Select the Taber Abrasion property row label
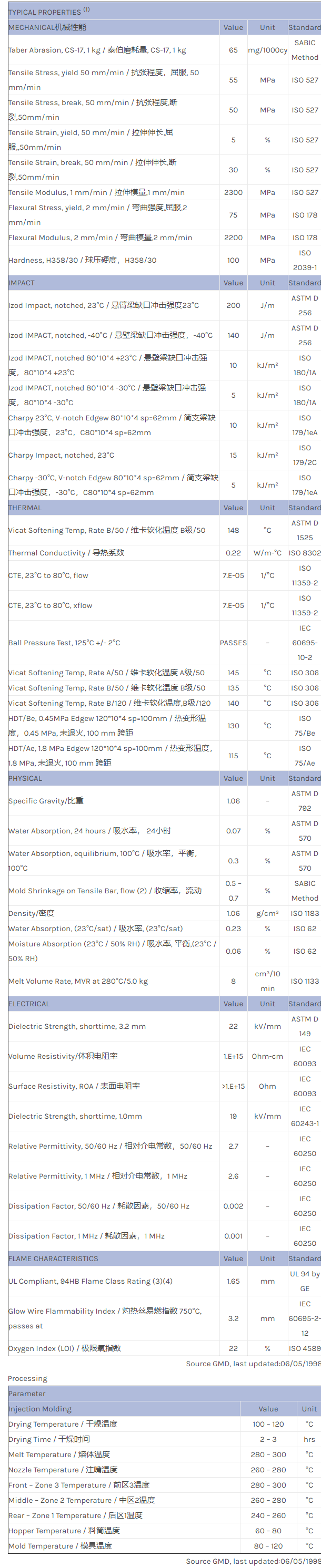This screenshot has height=1568, width=321. (97, 50)
